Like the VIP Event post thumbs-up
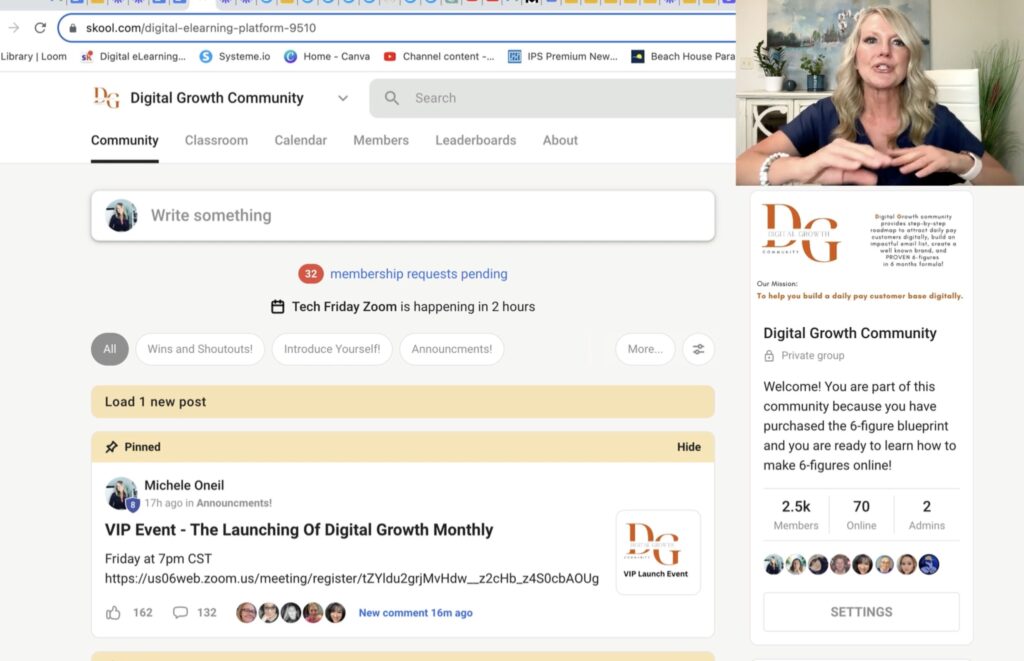 pos(113,613)
